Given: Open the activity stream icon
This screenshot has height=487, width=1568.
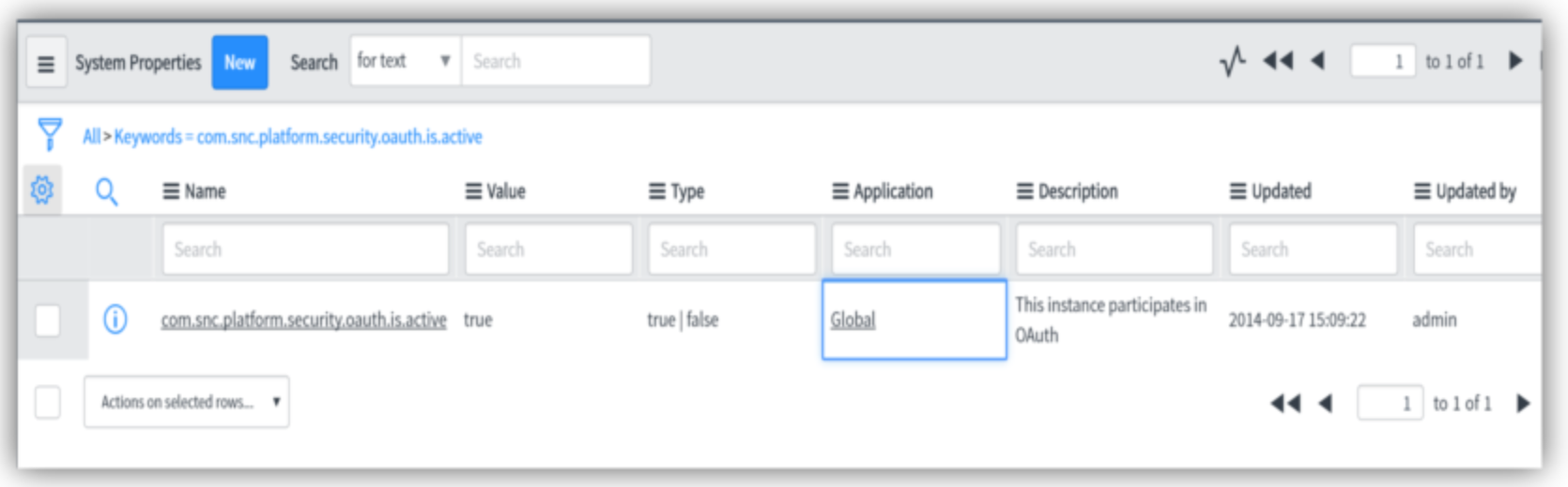Looking at the screenshot, I should pos(1233,62).
